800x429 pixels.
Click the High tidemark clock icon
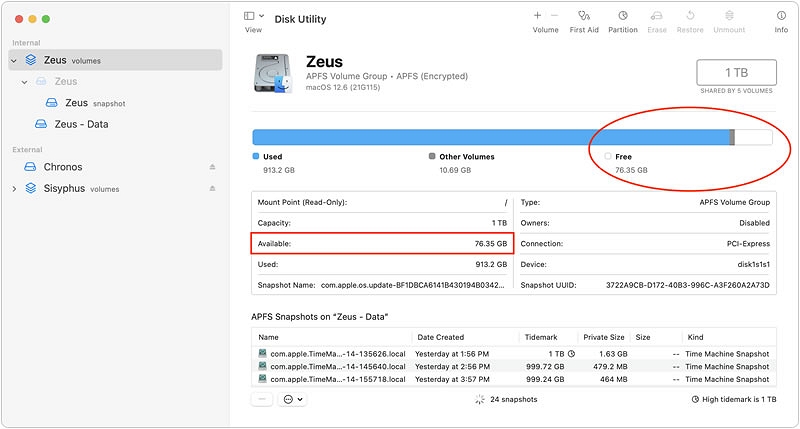(x=695, y=399)
